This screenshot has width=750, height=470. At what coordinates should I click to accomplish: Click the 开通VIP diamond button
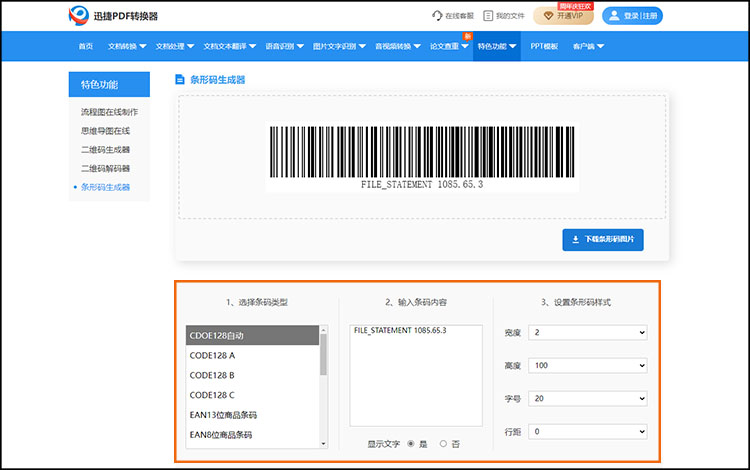[x=563, y=15]
